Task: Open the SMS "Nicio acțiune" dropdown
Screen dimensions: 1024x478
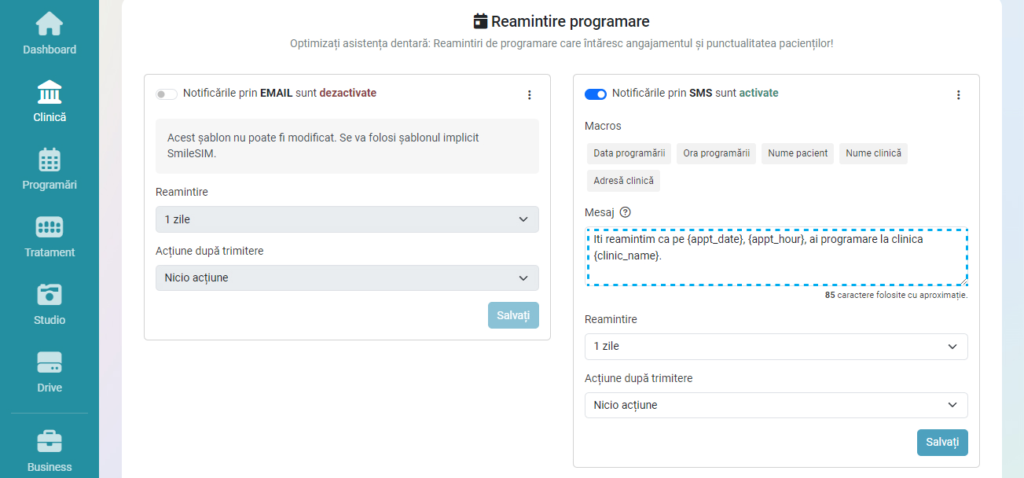Action: [x=776, y=405]
